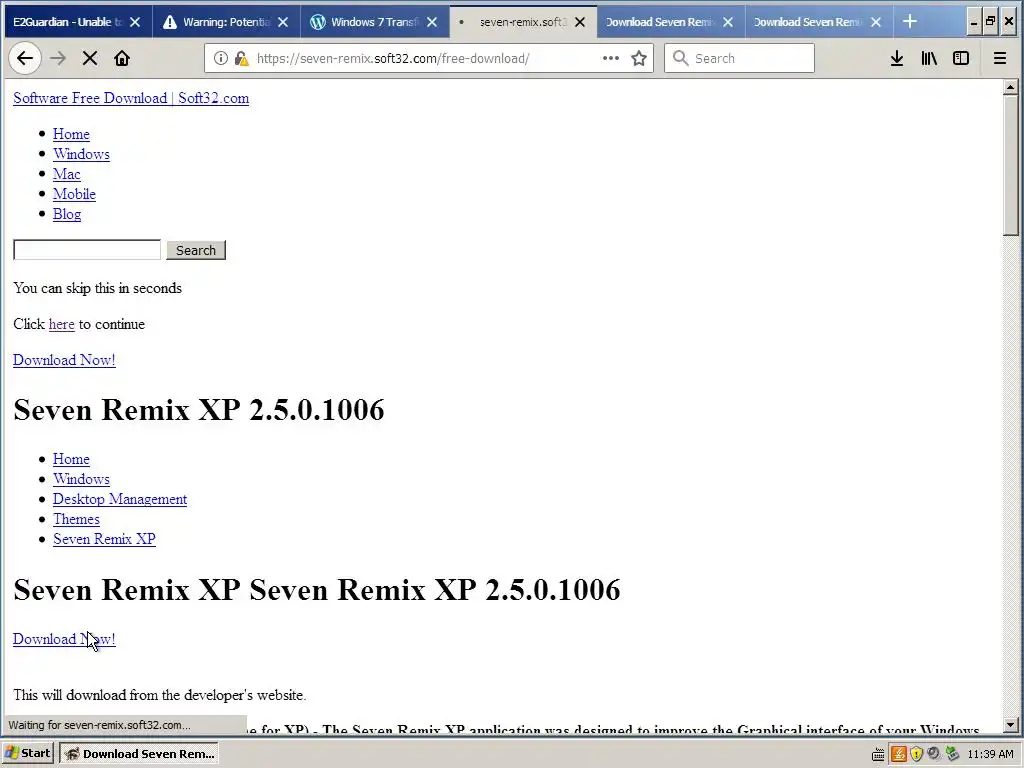Open the Blog link

click(x=67, y=214)
